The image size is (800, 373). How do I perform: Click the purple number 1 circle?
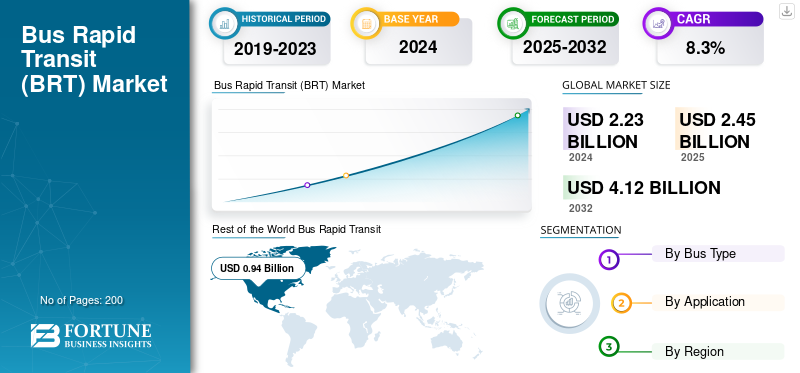pyautogui.click(x=608, y=260)
